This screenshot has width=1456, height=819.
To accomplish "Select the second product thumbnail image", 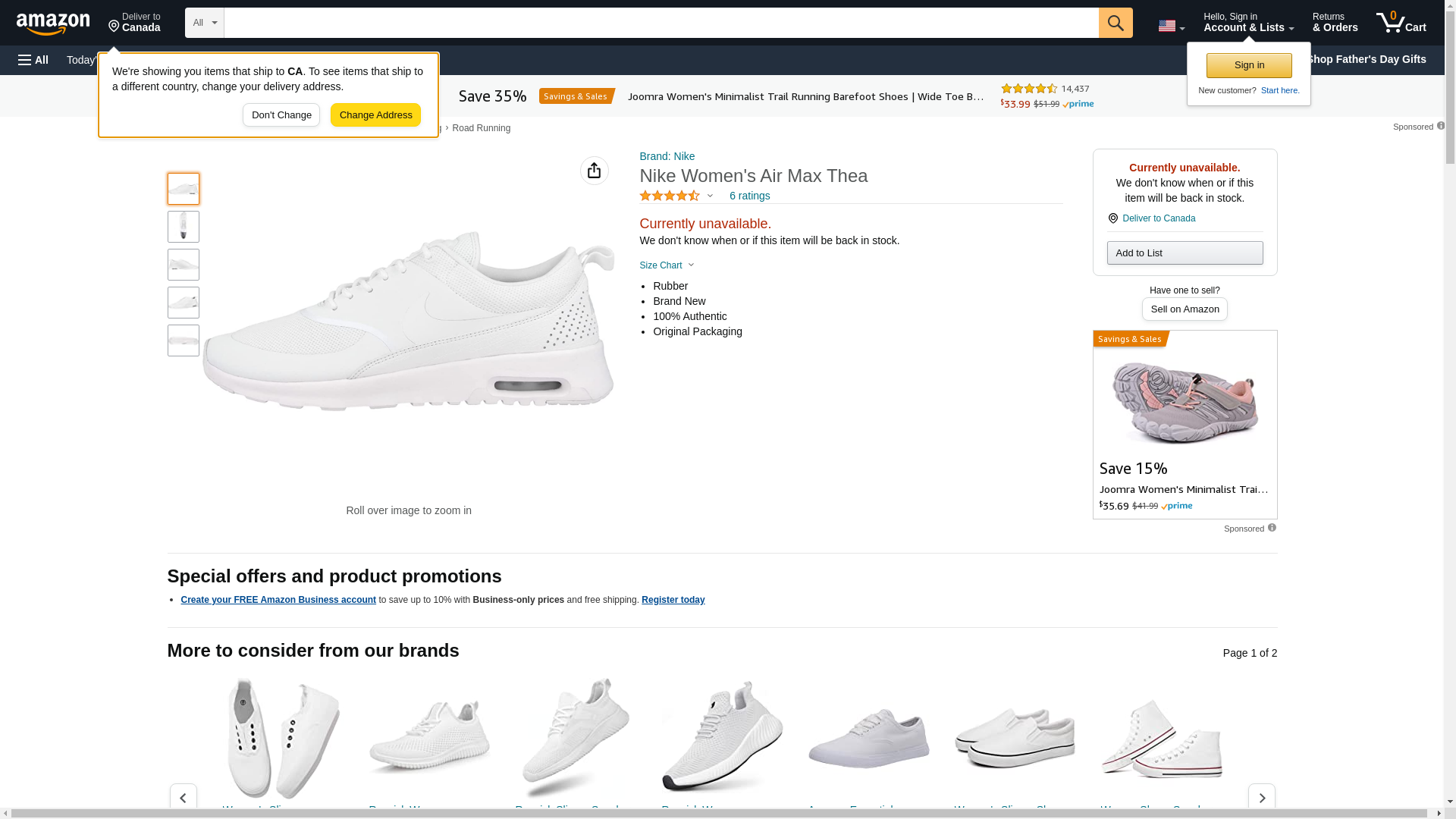I will pyautogui.click(x=184, y=227).
